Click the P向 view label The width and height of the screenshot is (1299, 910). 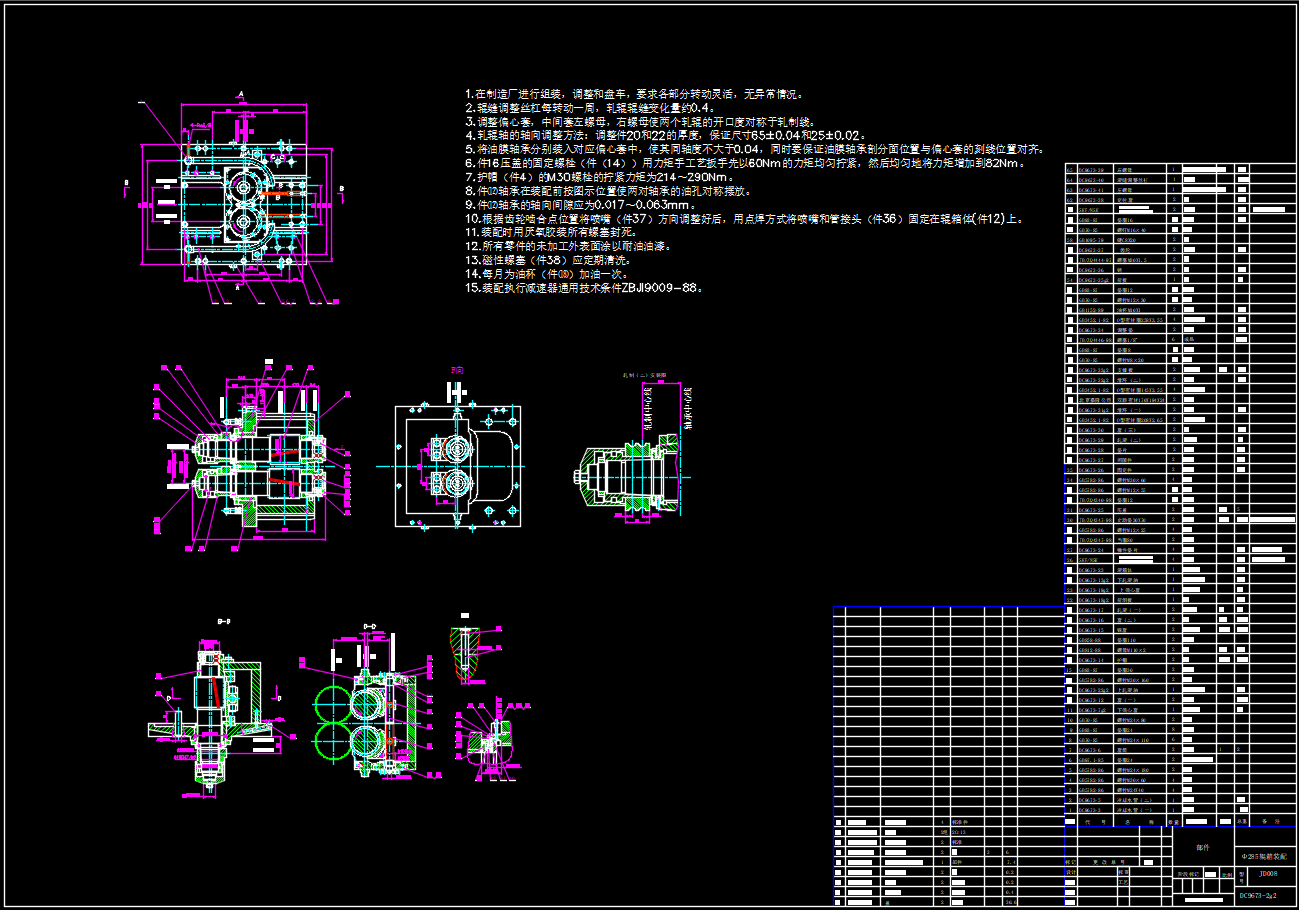pyautogui.click(x=457, y=370)
